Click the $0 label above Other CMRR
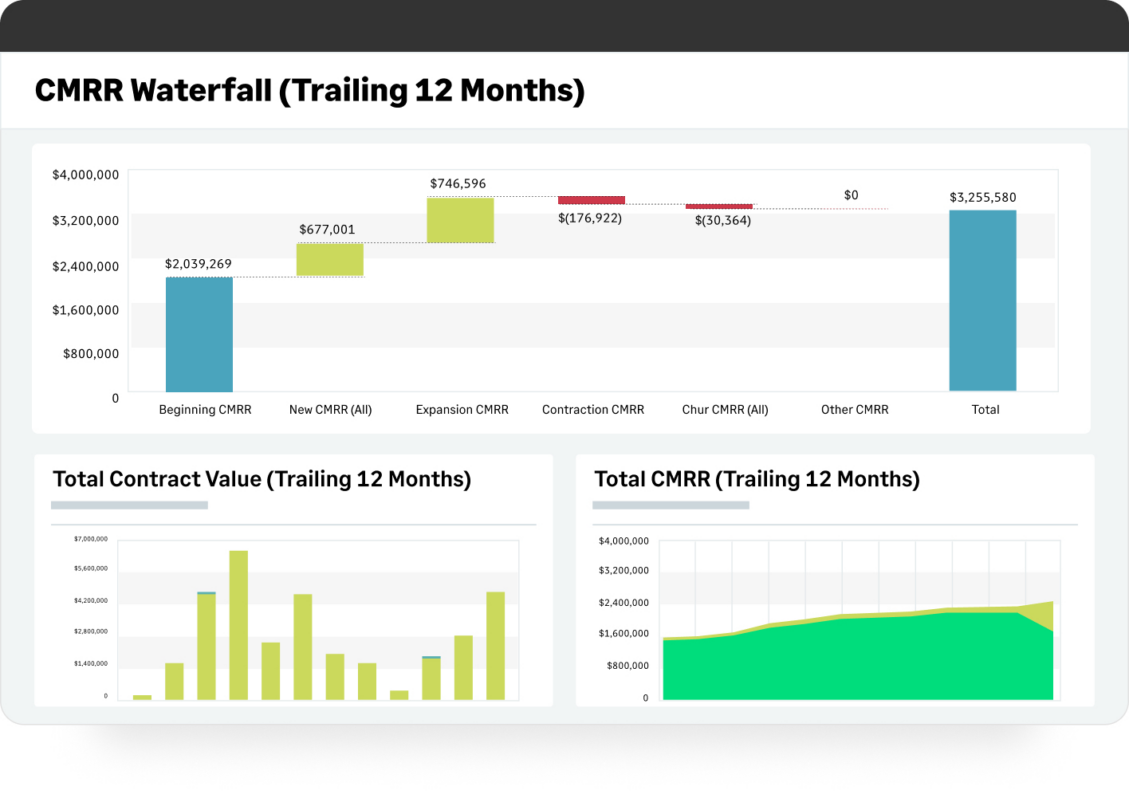Image resolution: width=1129 pixels, height=810 pixels. (851, 195)
